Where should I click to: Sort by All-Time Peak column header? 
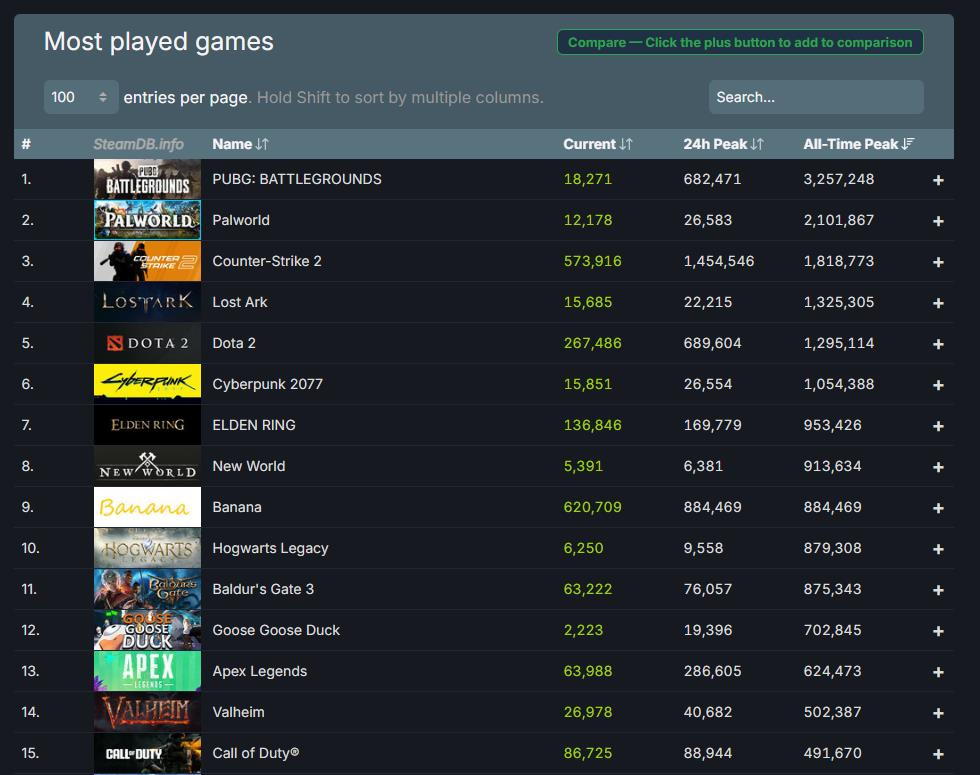[x=858, y=144]
